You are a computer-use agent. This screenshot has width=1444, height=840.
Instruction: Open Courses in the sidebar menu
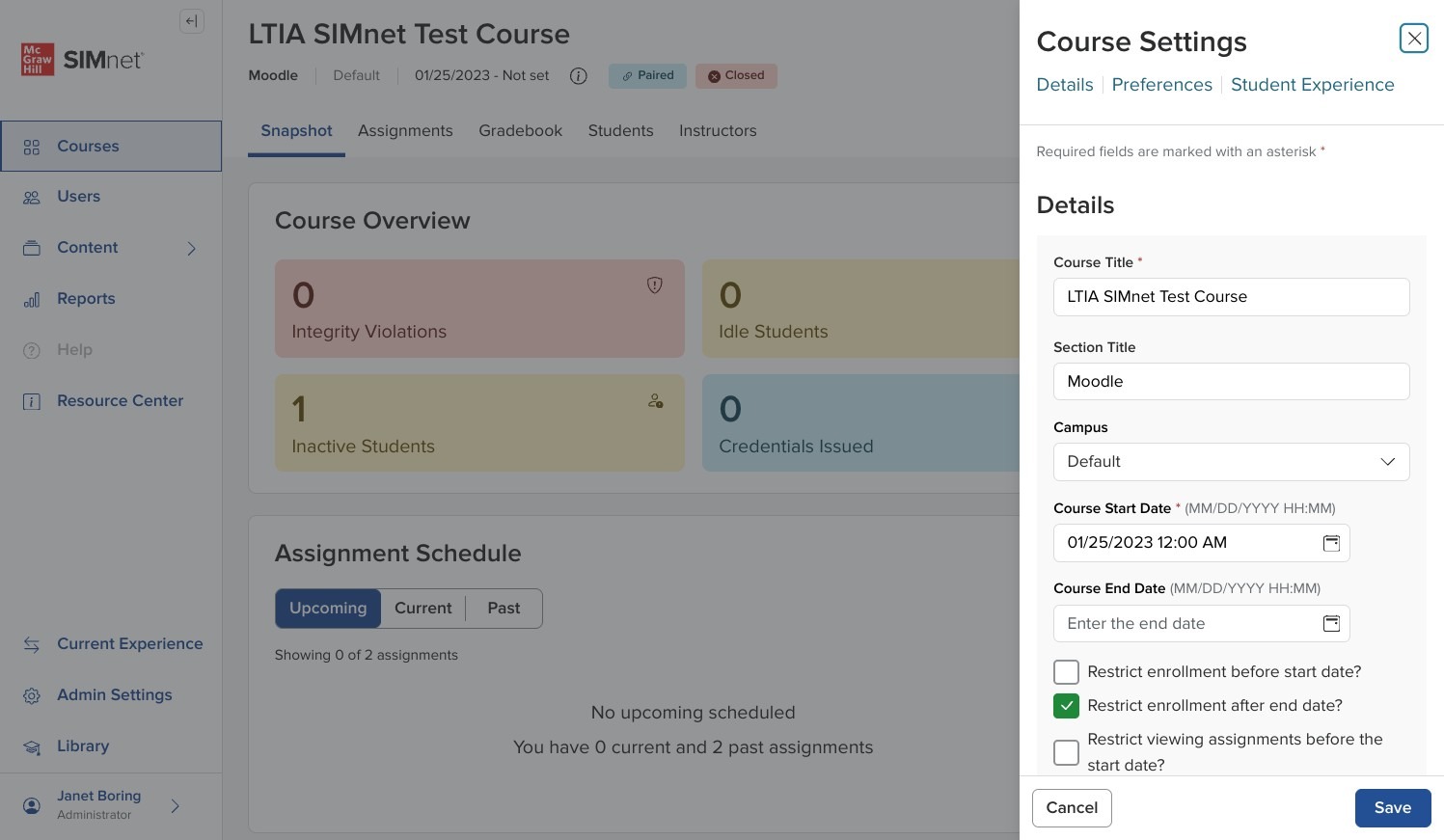[x=111, y=147]
